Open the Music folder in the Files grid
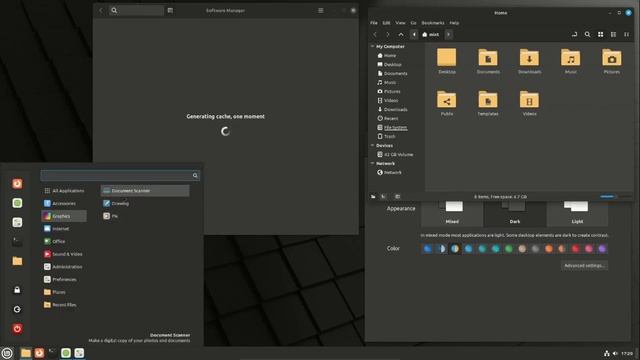Image resolution: width=640 pixels, height=360 pixels. [571, 61]
